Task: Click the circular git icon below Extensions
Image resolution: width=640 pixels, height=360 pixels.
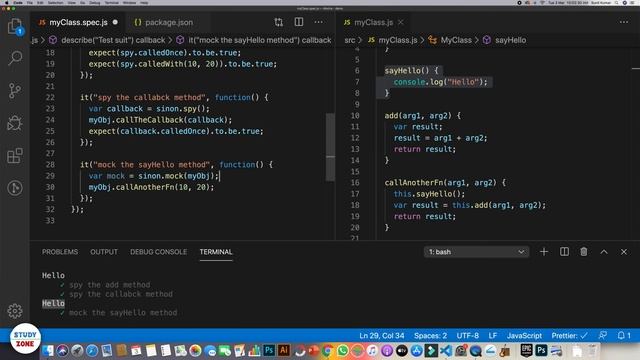Action: (15, 188)
